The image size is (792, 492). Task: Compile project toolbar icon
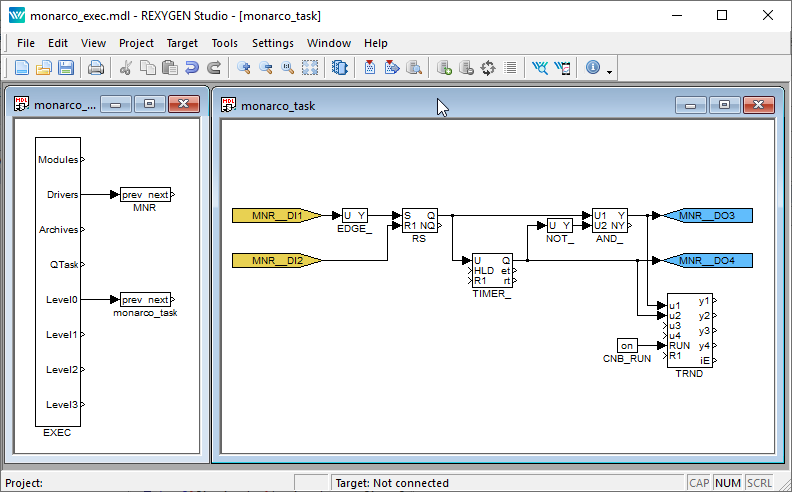click(370, 68)
